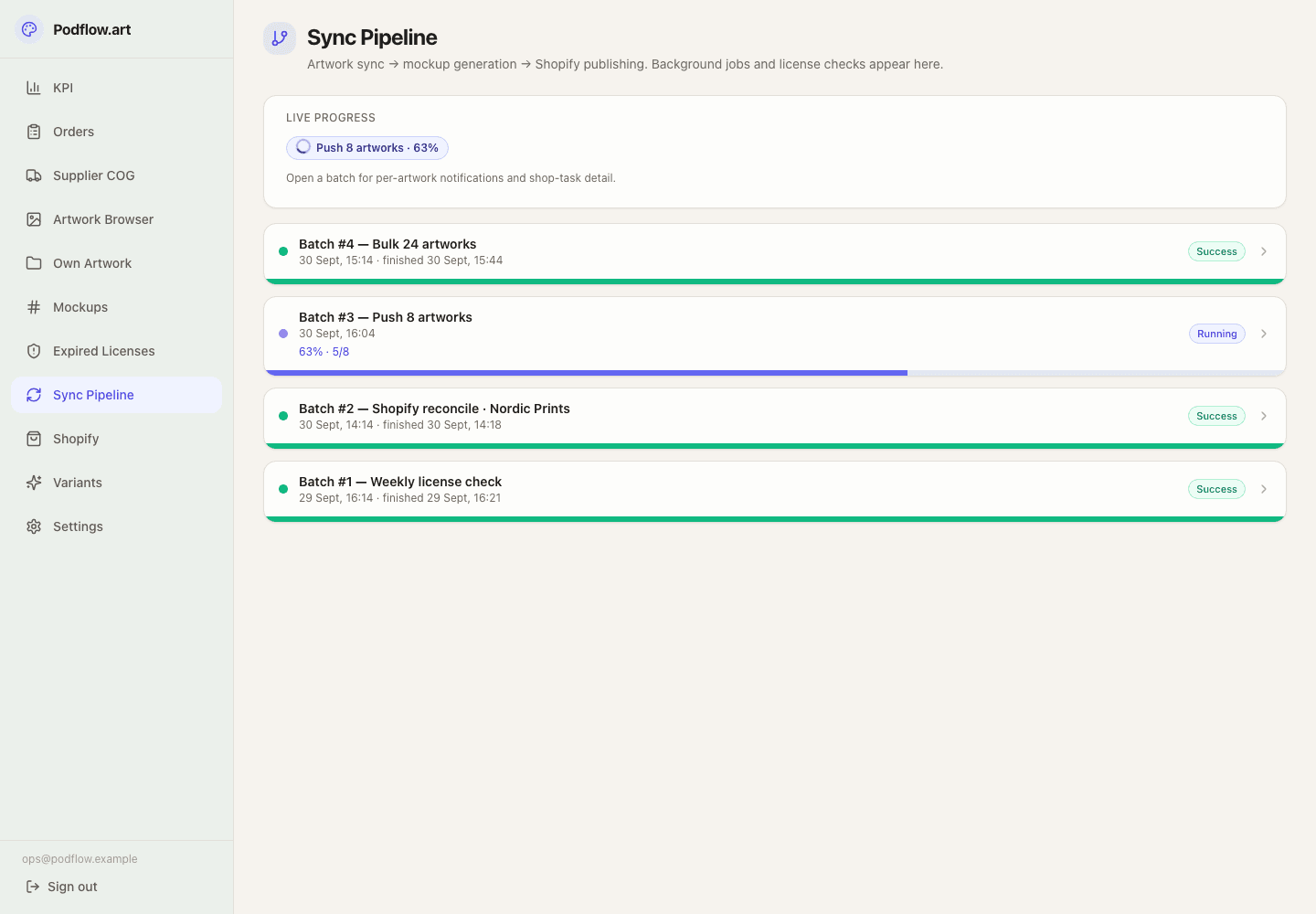Image resolution: width=1316 pixels, height=914 pixels.
Task: Click the Supplier COG truck icon
Action: 34,175
